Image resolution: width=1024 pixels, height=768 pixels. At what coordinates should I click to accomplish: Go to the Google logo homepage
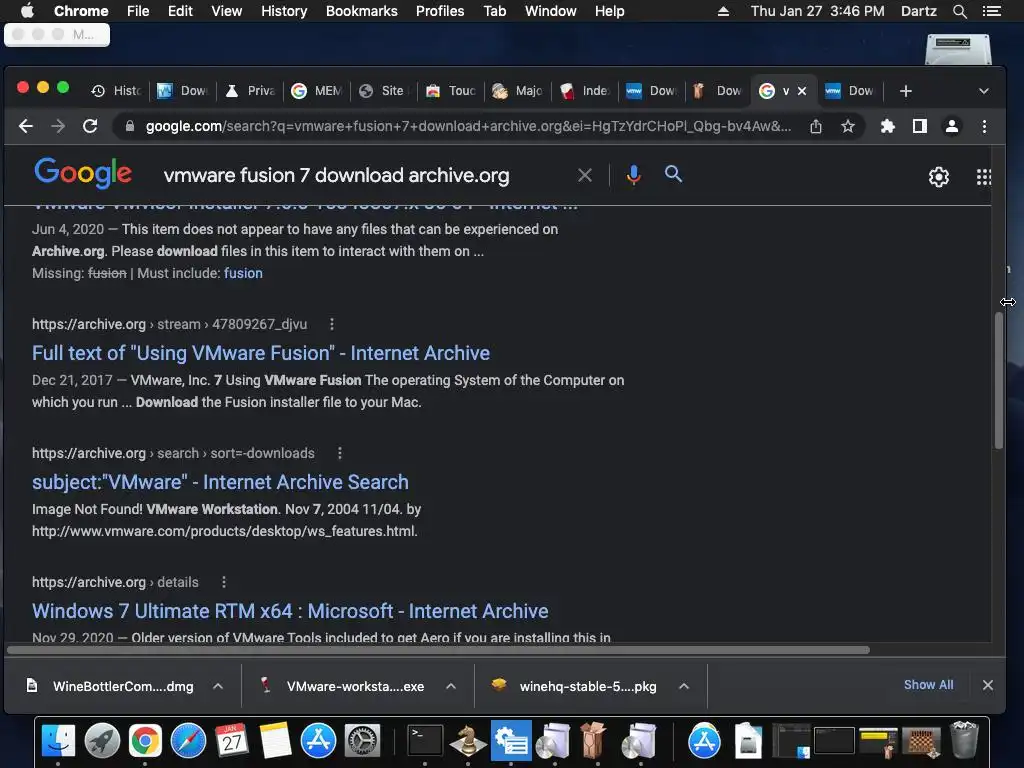[83, 172]
